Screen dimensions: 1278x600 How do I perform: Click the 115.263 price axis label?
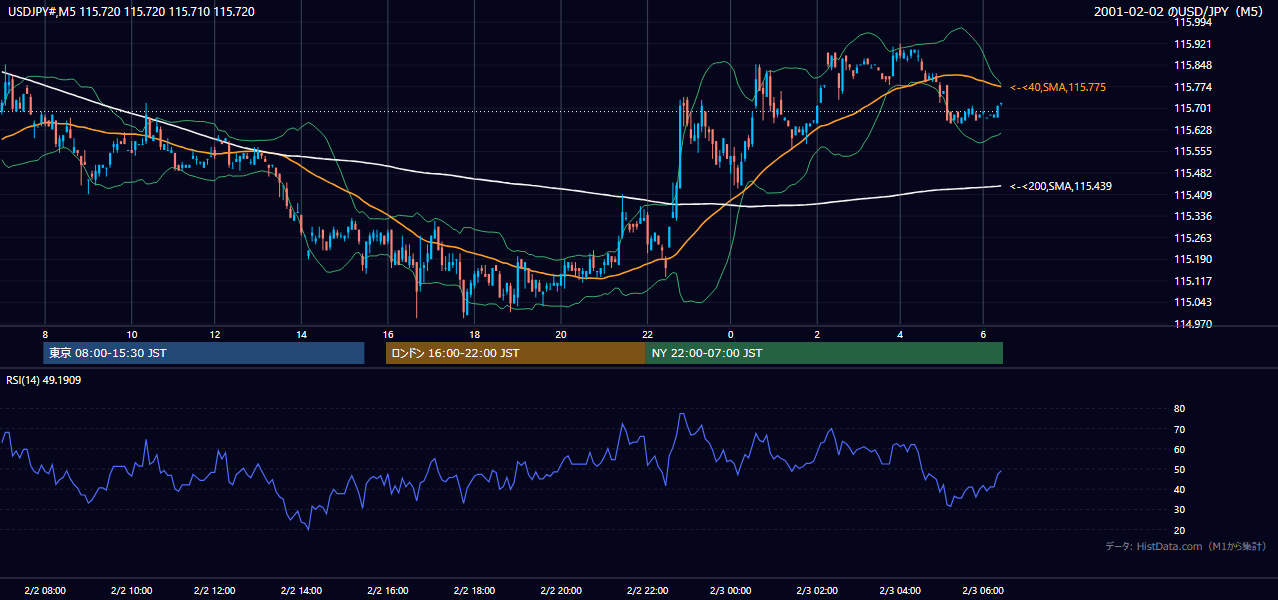coord(1192,238)
